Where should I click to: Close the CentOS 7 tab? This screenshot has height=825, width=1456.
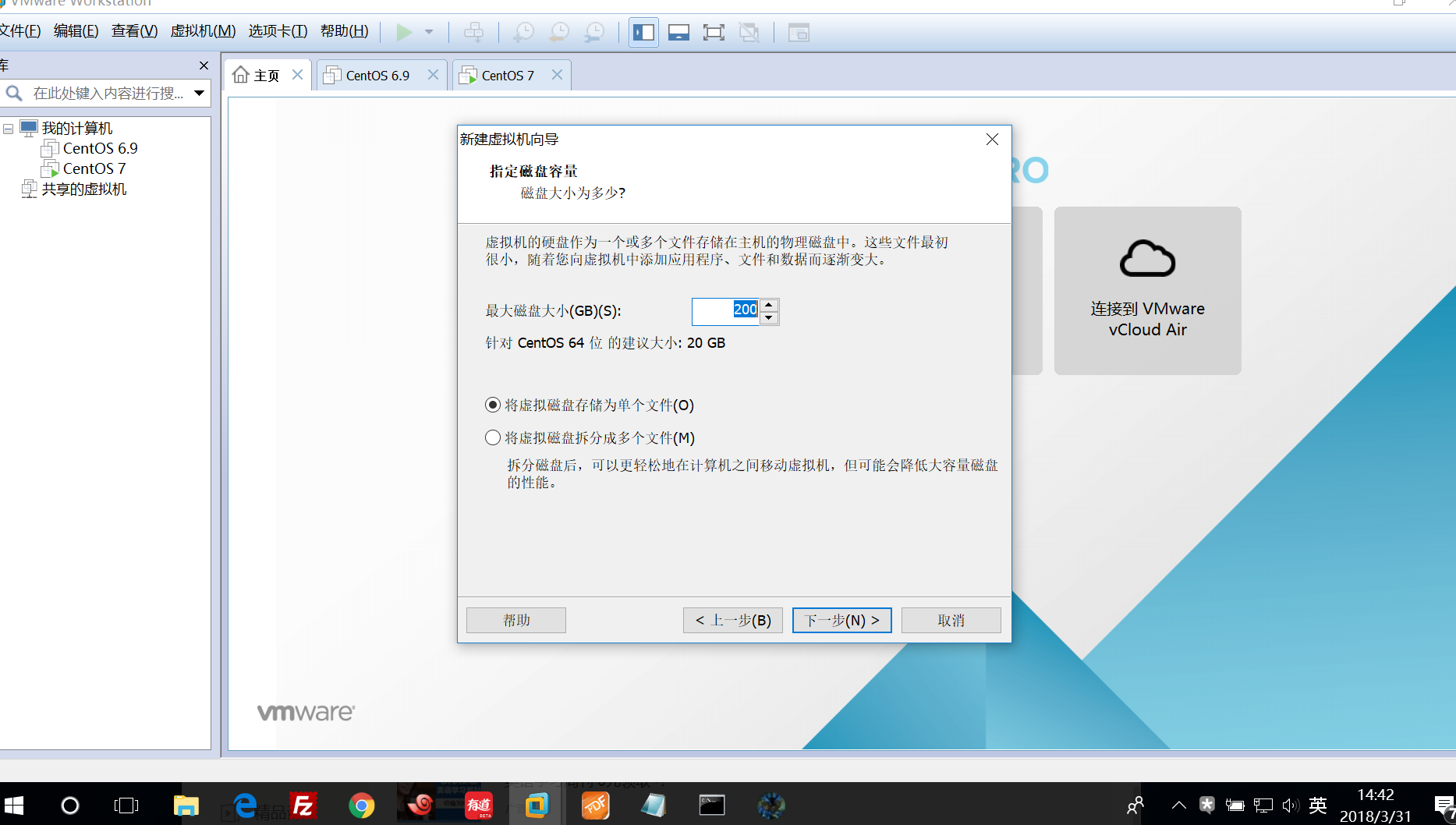click(x=557, y=75)
